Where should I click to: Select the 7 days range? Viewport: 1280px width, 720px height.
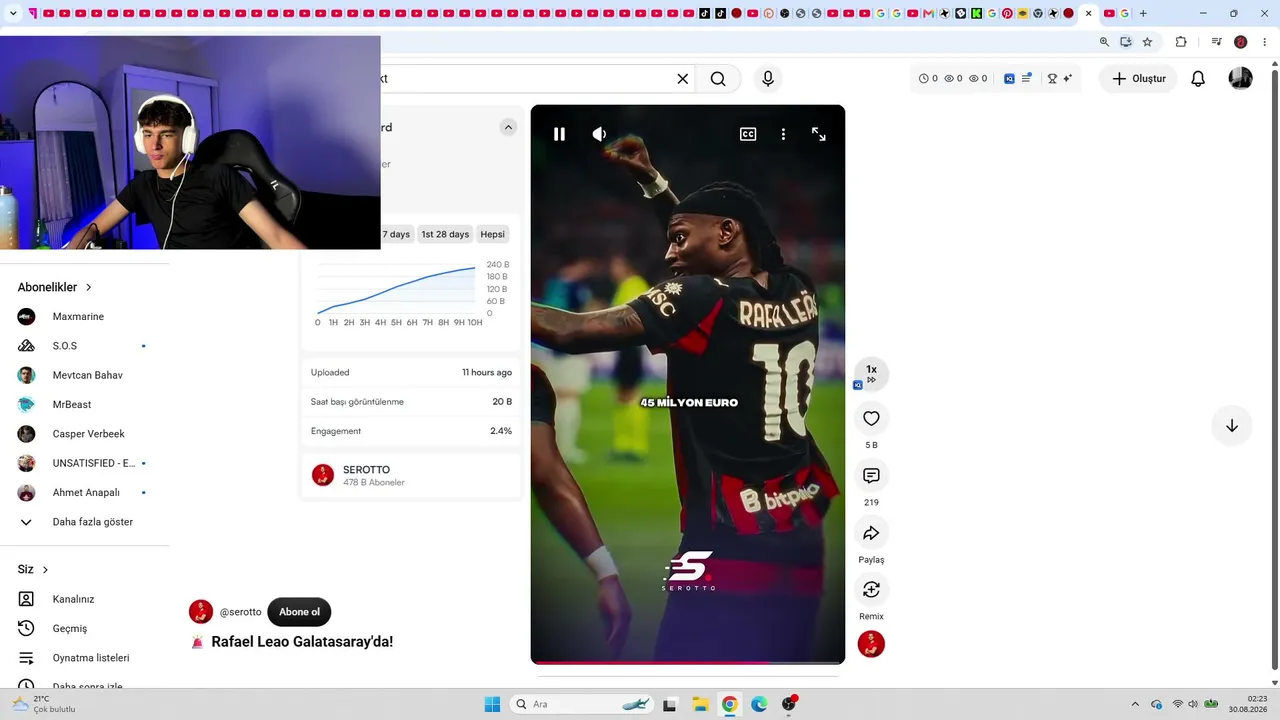coord(396,234)
